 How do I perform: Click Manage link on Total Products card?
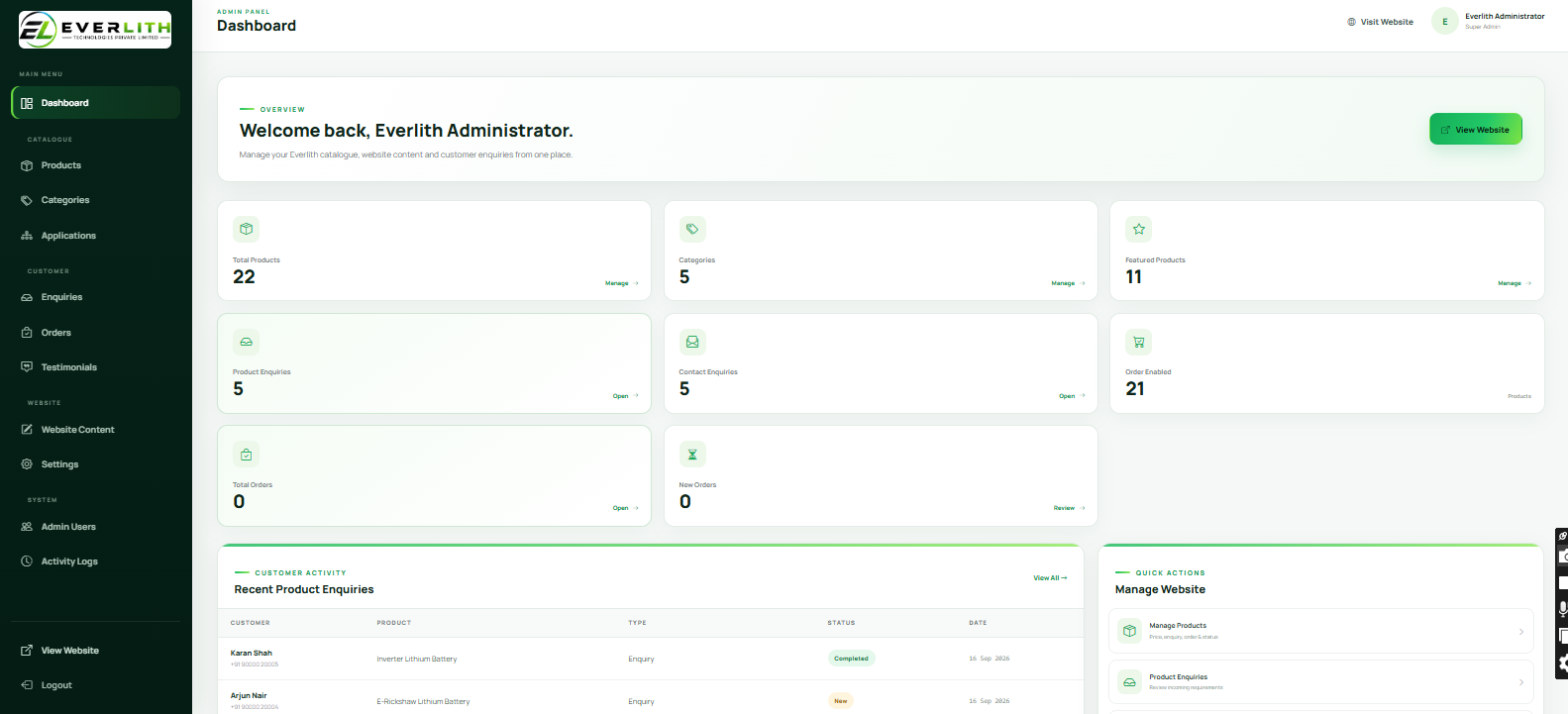click(622, 283)
